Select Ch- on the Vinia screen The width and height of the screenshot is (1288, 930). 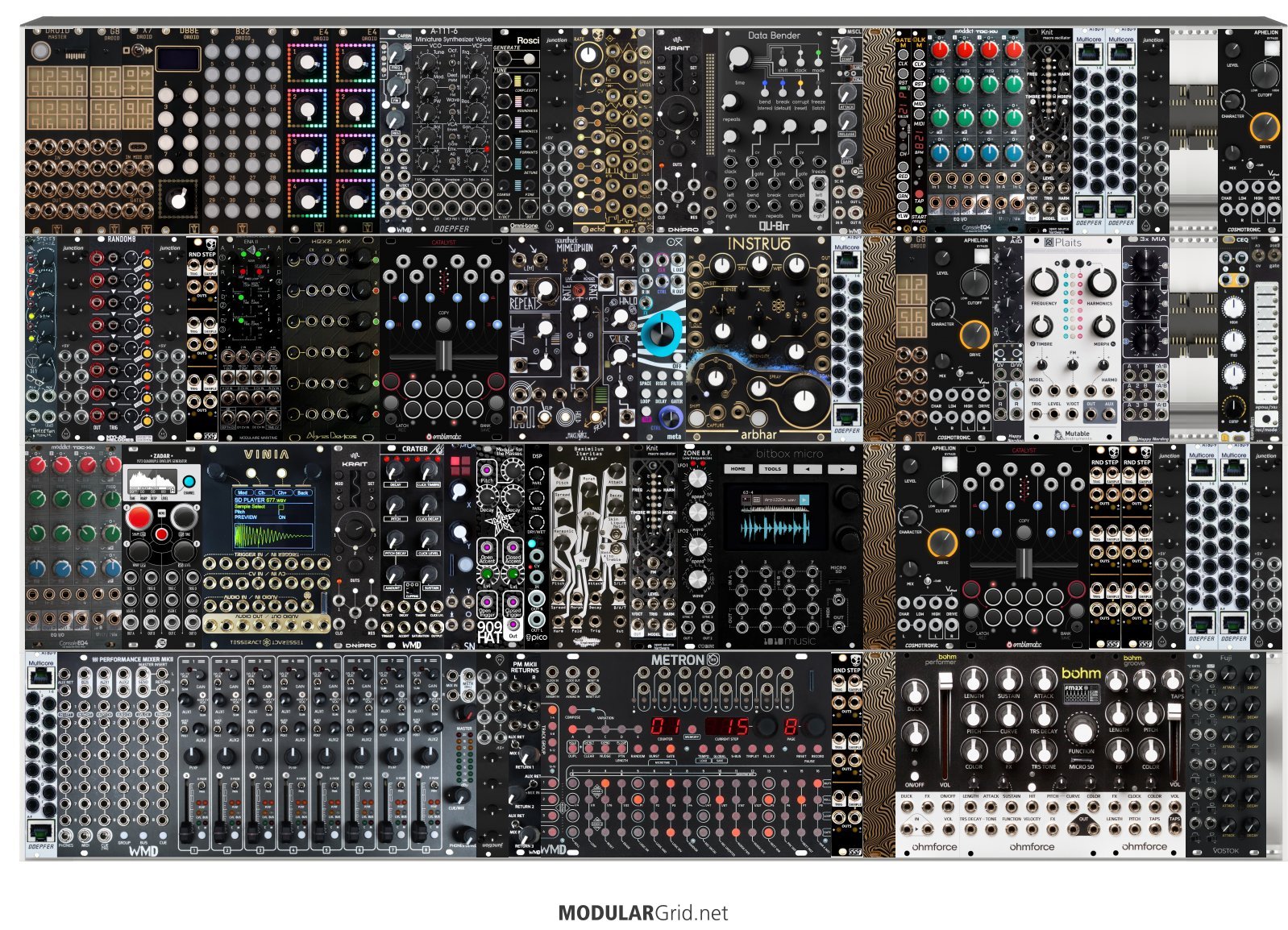point(263,492)
